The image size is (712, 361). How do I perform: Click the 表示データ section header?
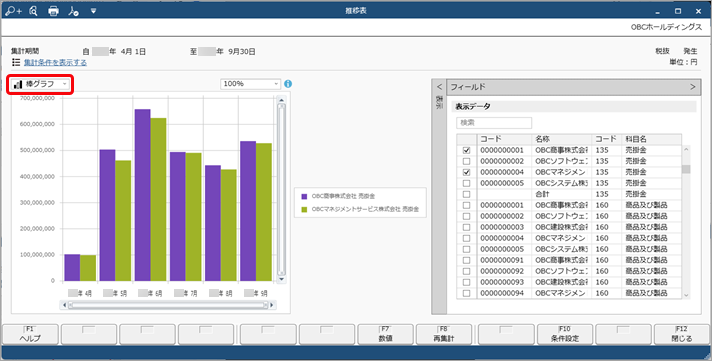575,107
